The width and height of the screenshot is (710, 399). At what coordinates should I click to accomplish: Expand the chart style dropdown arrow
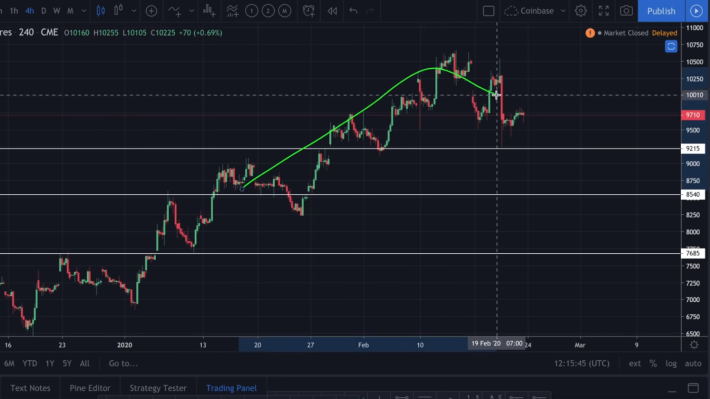tap(134, 11)
